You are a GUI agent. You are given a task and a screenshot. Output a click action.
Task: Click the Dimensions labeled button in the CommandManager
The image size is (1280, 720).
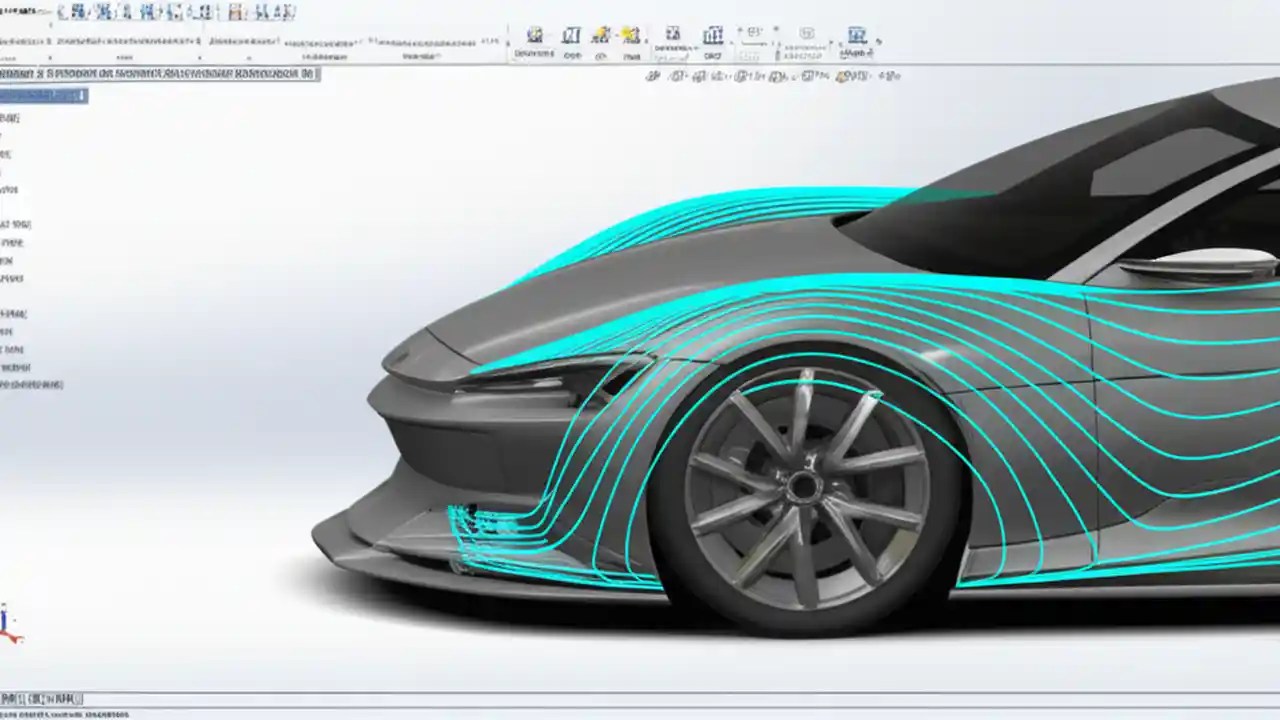tap(535, 44)
